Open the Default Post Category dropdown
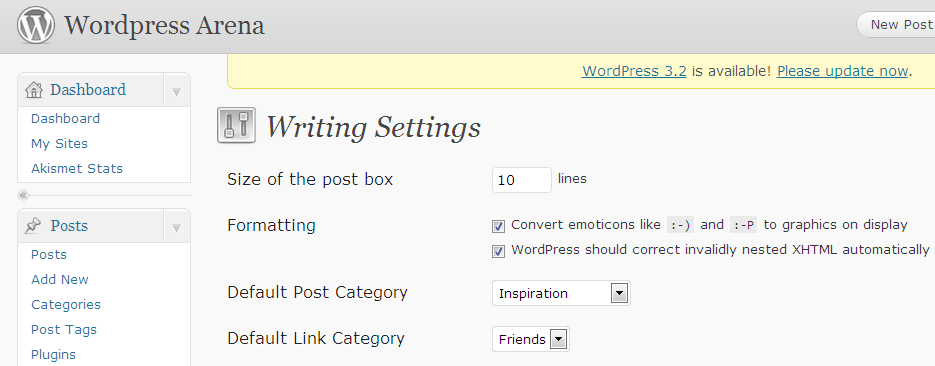Screen dimensions: 935x366 tap(561, 293)
